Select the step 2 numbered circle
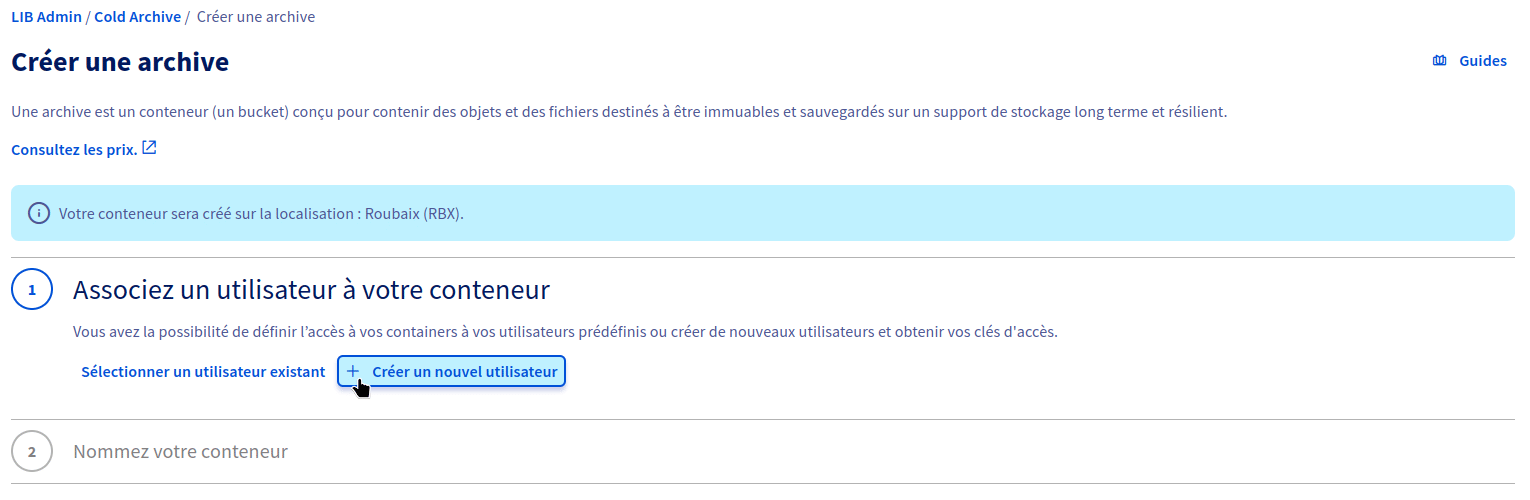Screen dimensions: 1530x500 tap(32, 452)
